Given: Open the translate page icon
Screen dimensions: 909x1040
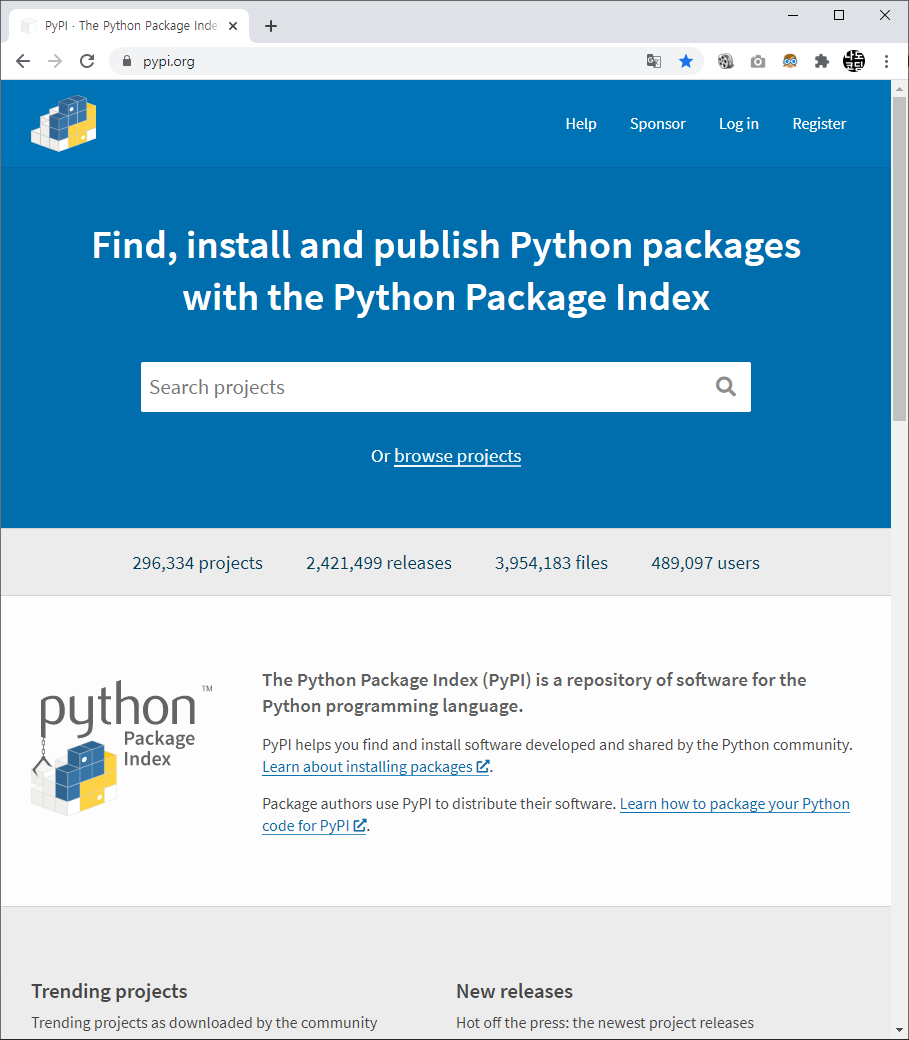Looking at the screenshot, I should point(654,61).
